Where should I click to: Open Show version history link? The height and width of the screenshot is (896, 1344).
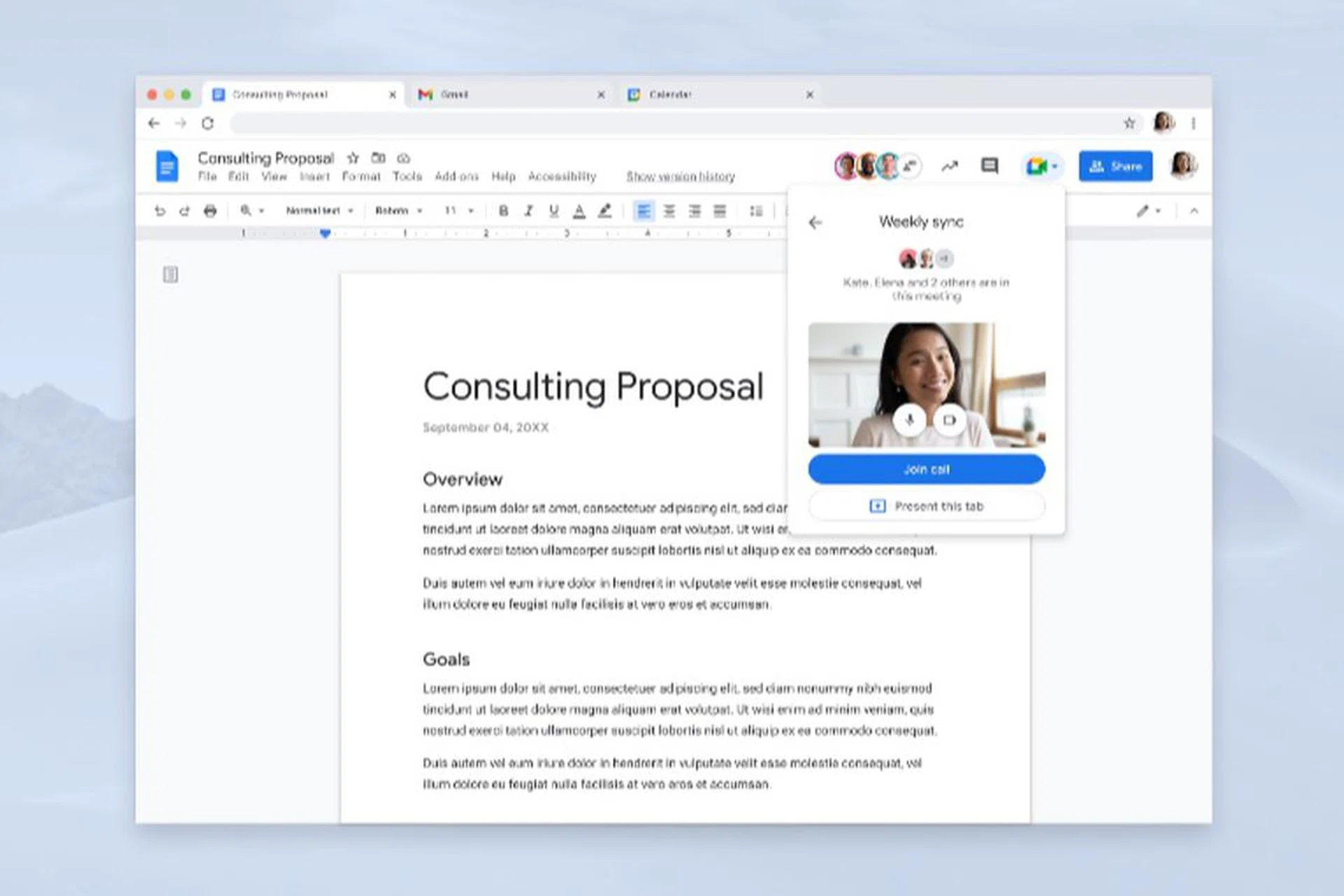pos(681,176)
